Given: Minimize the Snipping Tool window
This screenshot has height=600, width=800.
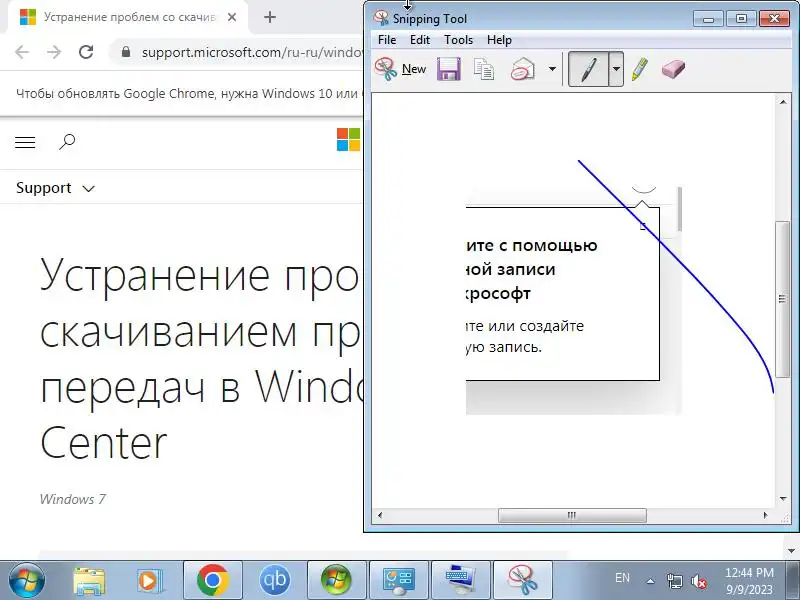Looking at the screenshot, I should pos(708,19).
